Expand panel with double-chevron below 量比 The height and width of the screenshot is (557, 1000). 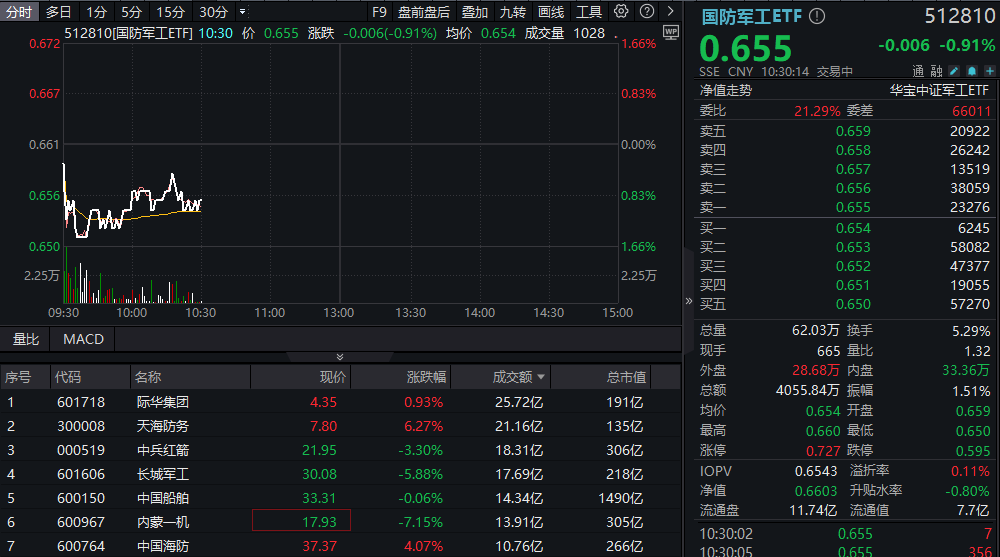pos(340,357)
